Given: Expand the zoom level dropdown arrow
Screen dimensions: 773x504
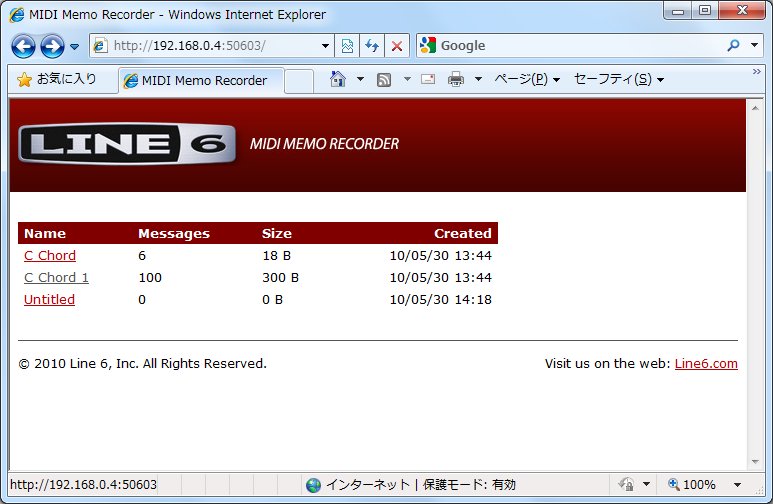Looking at the screenshot, I should click(737, 485).
